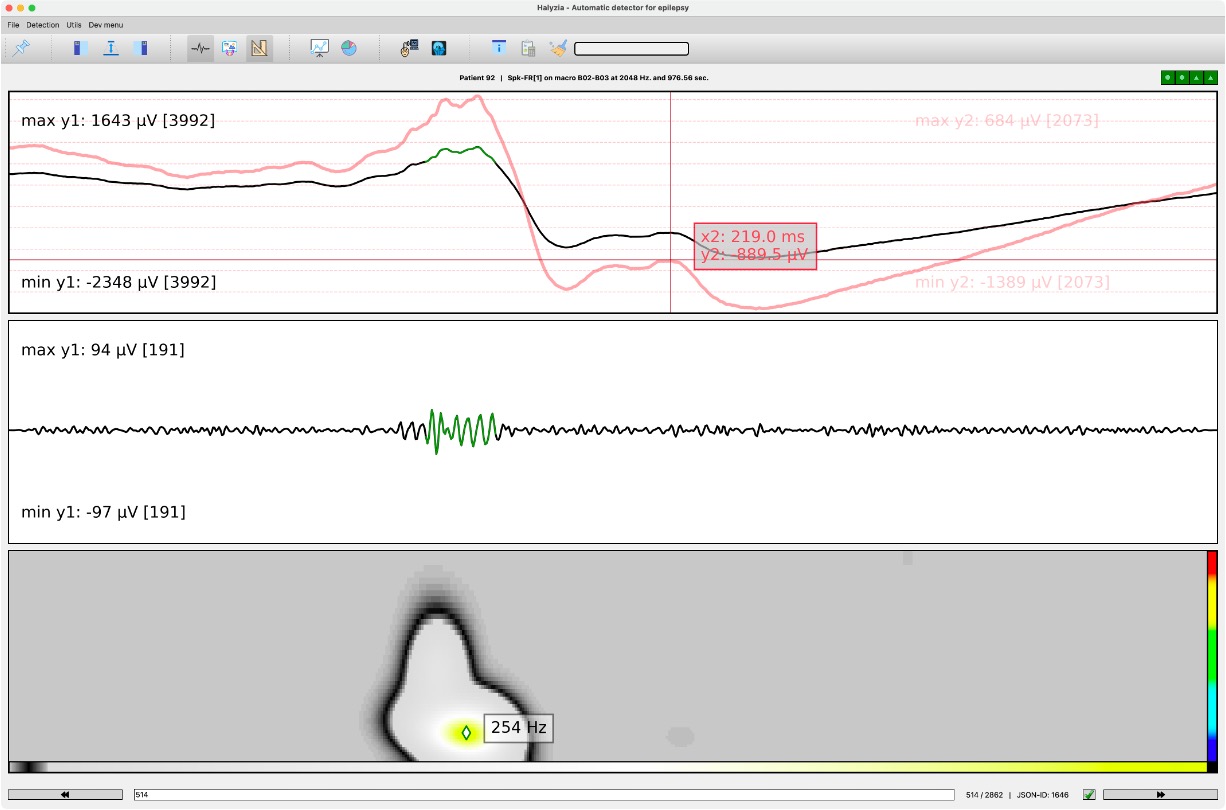1226x810 pixels.
Task: Toggle the green checkbox near JSON-ID 1646
Action: pos(1089,794)
